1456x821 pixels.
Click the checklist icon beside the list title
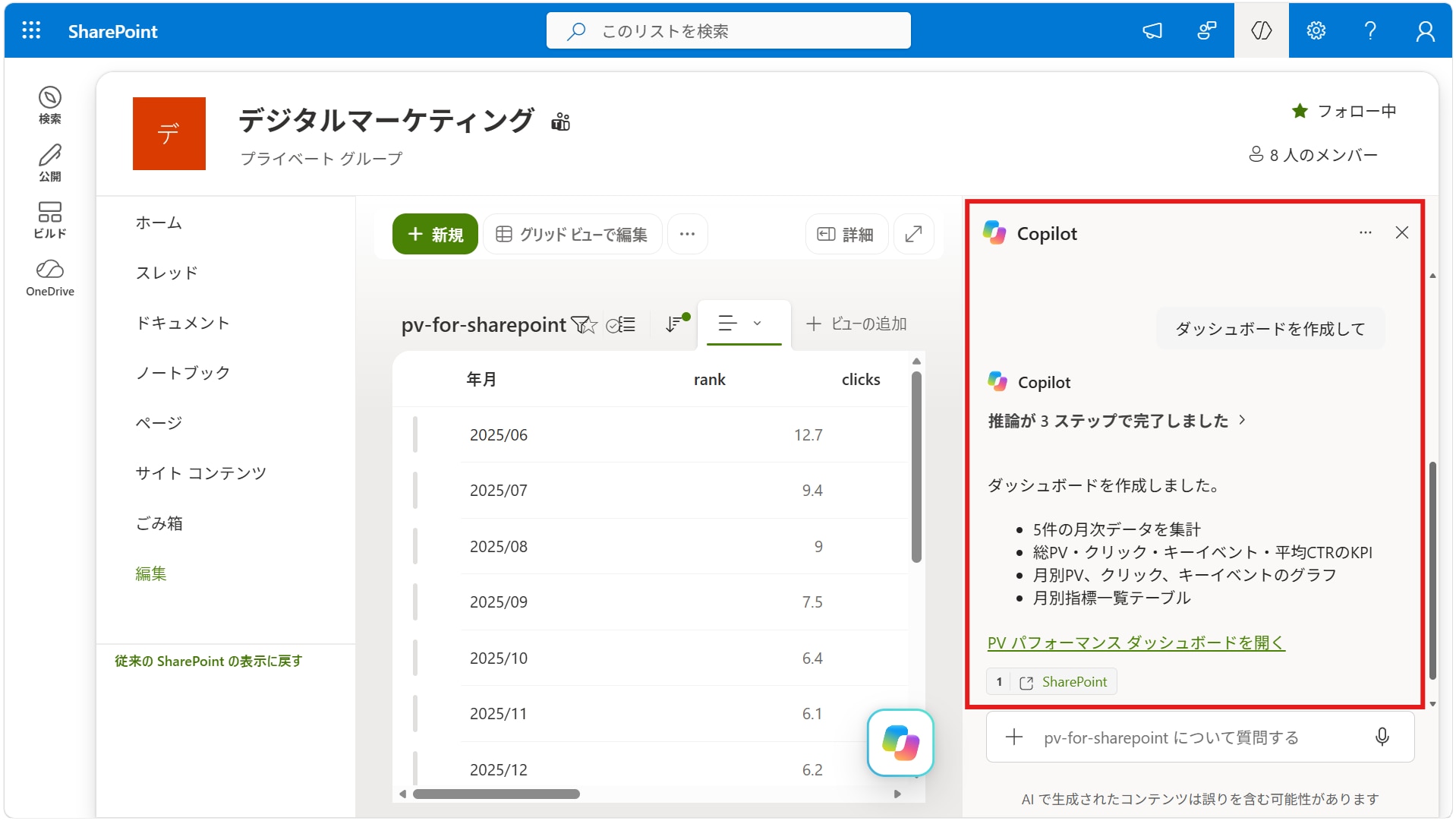pos(621,324)
